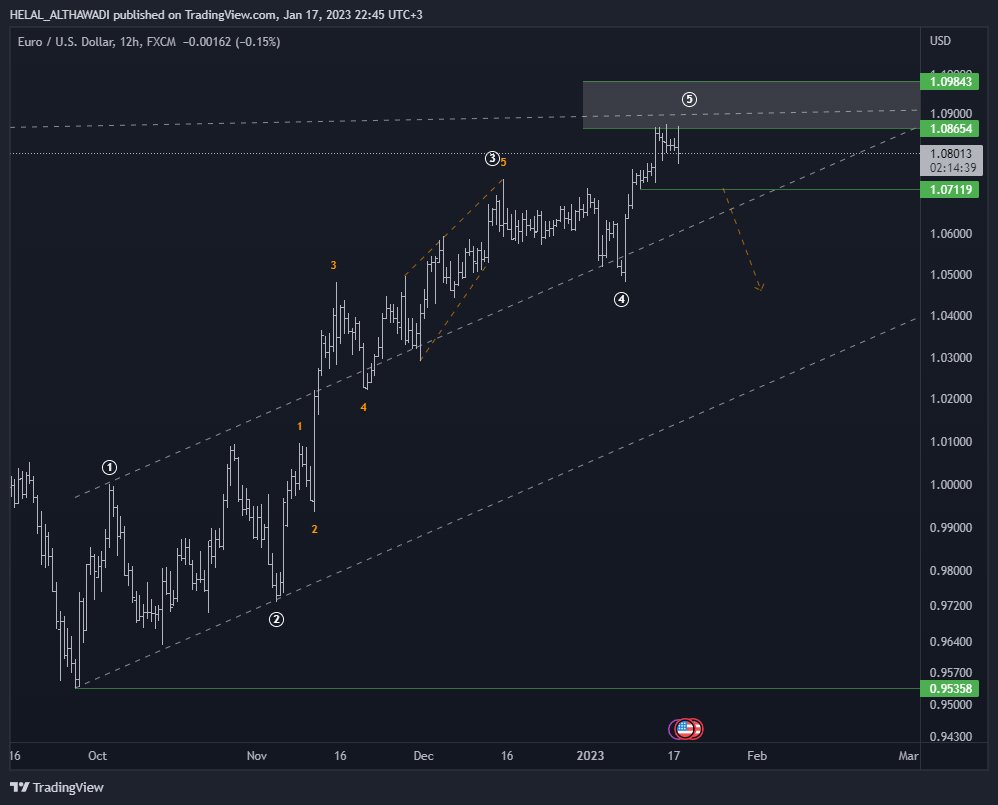
Task: Click the 0.99000 price axis label
Action: point(951,528)
